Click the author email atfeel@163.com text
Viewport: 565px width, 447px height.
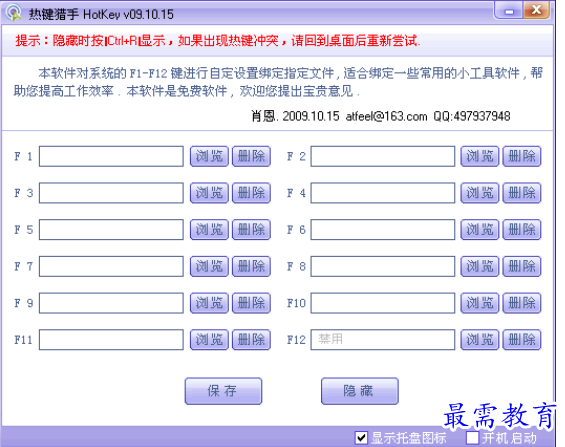coord(386,116)
